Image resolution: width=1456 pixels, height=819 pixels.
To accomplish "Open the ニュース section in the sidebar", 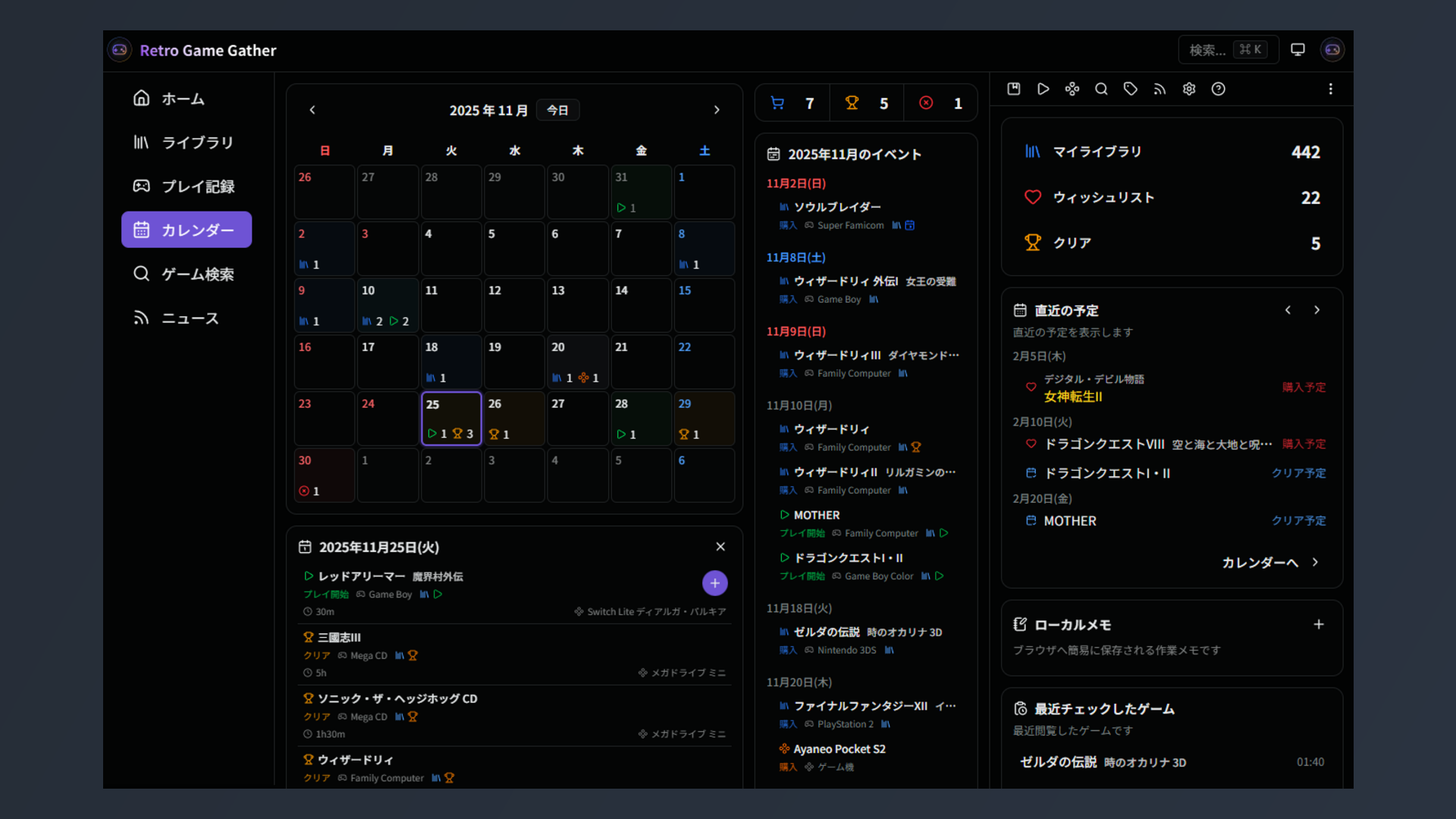I will coord(188,318).
